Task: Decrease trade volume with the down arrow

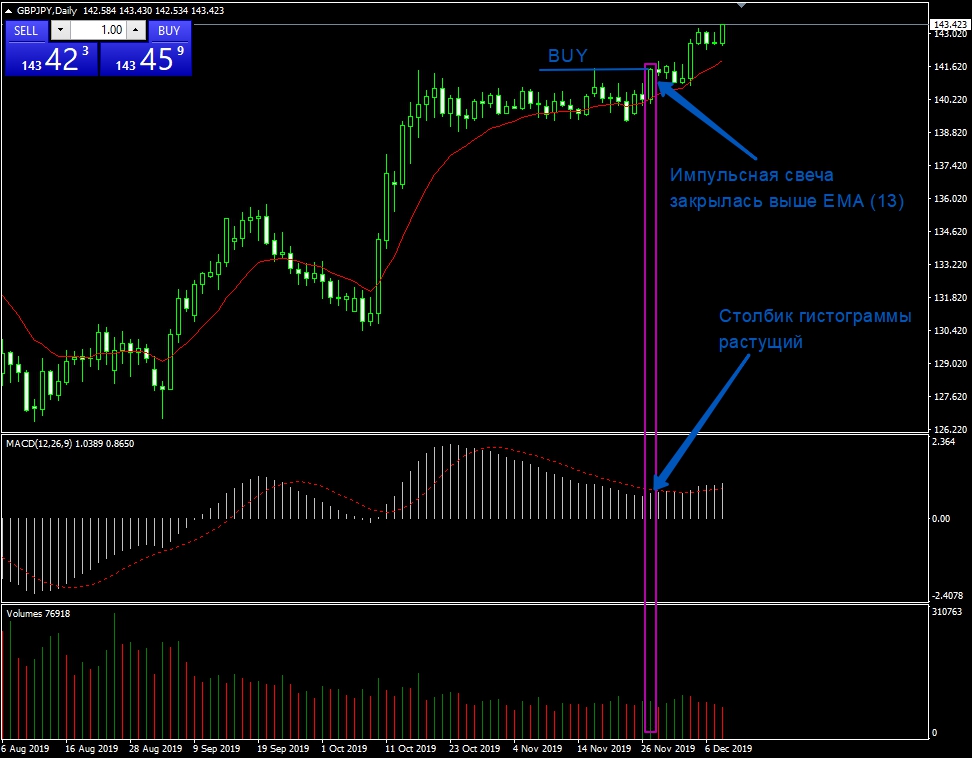Action: (x=60, y=30)
